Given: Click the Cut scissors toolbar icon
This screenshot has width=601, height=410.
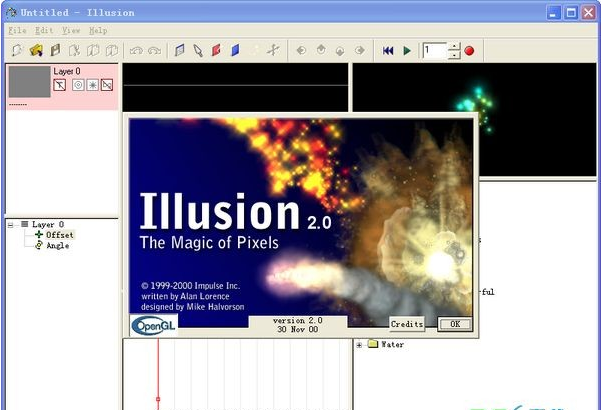Looking at the screenshot, I should point(74,50).
